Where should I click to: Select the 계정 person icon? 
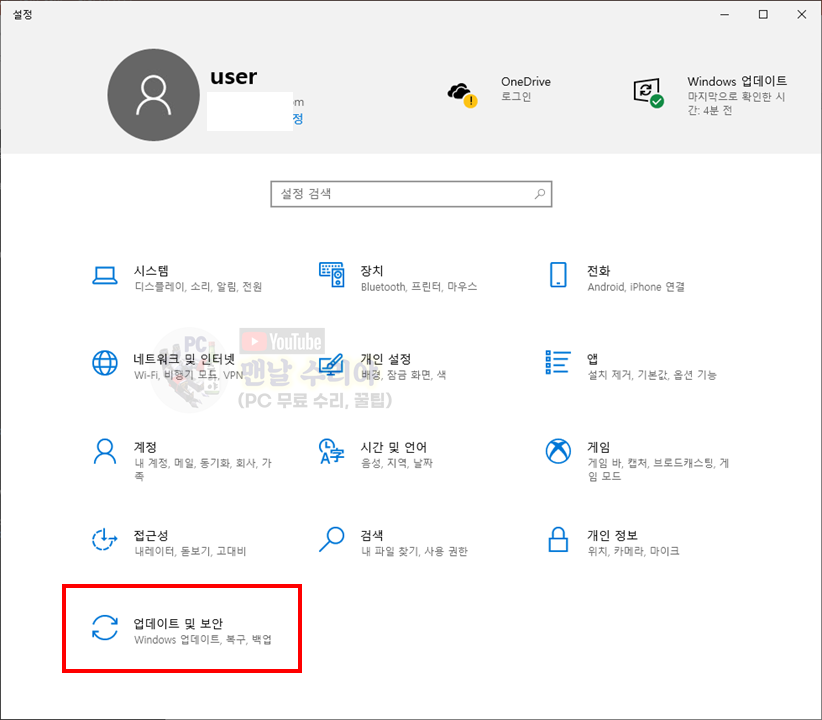[105, 452]
